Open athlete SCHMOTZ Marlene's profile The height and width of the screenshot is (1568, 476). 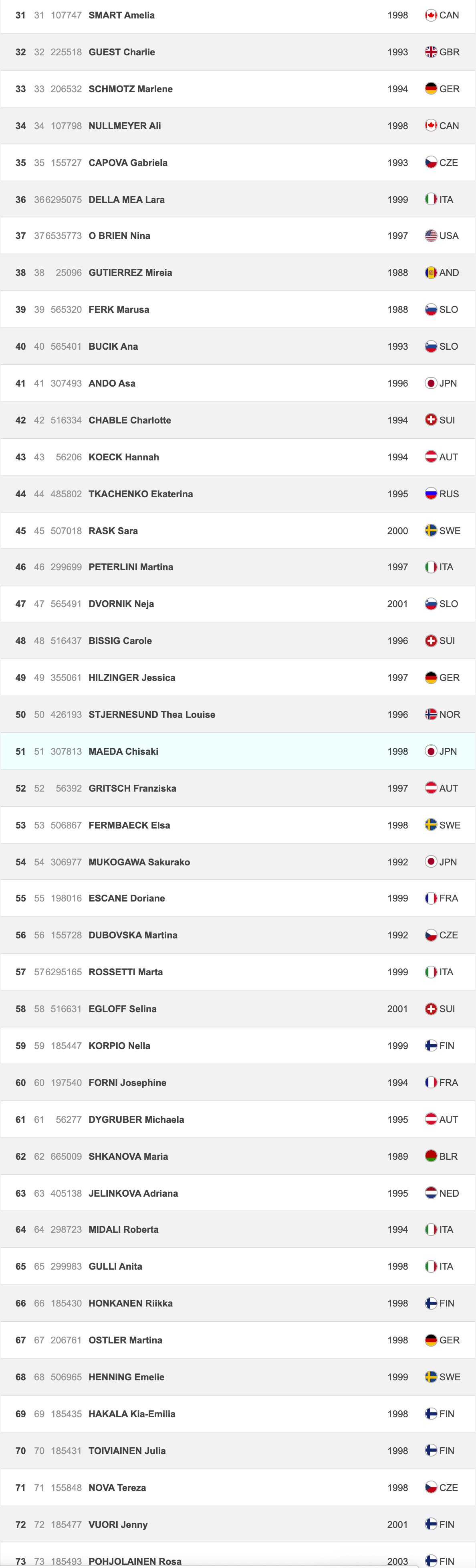(131, 89)
